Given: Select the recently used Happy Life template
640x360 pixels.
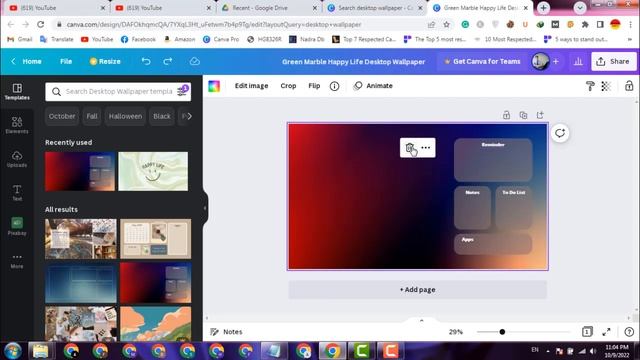Looking at the screenshot, I should pyautogui.click(x=153, y=171).
